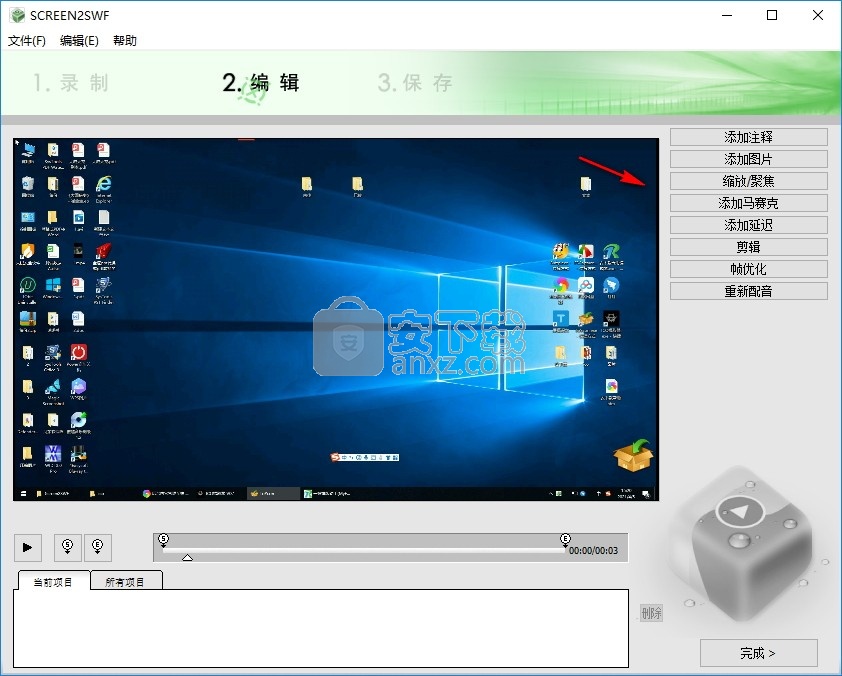This screenshot has height=676, width=842.
Task: Click the 帧优化 button
Action: (x=749, y=270)
